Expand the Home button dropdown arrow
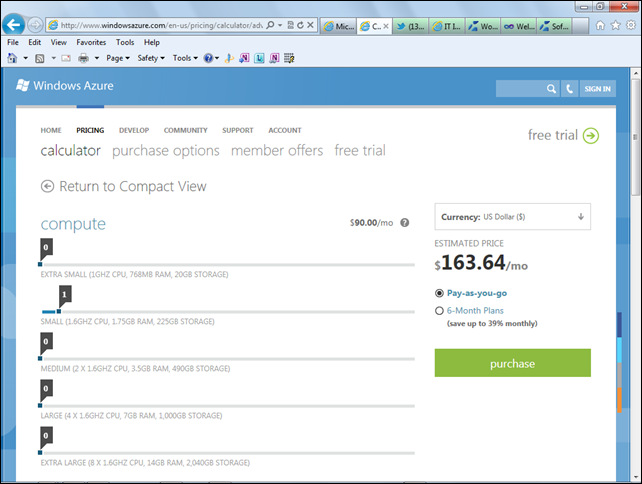The image size is (642, 484). [x=25, y=58]
